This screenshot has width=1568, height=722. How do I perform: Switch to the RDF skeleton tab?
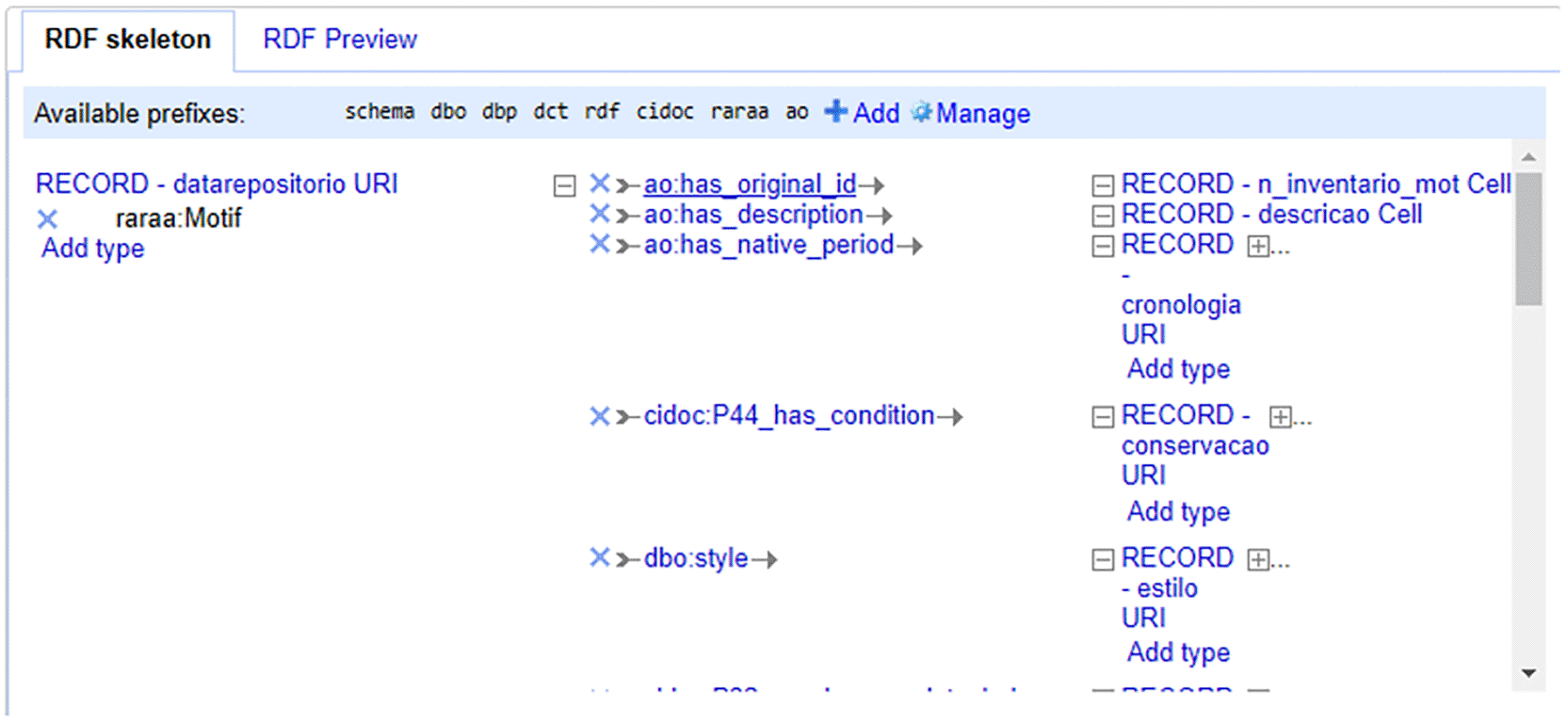pyautogui.click(x=127, y=40)
